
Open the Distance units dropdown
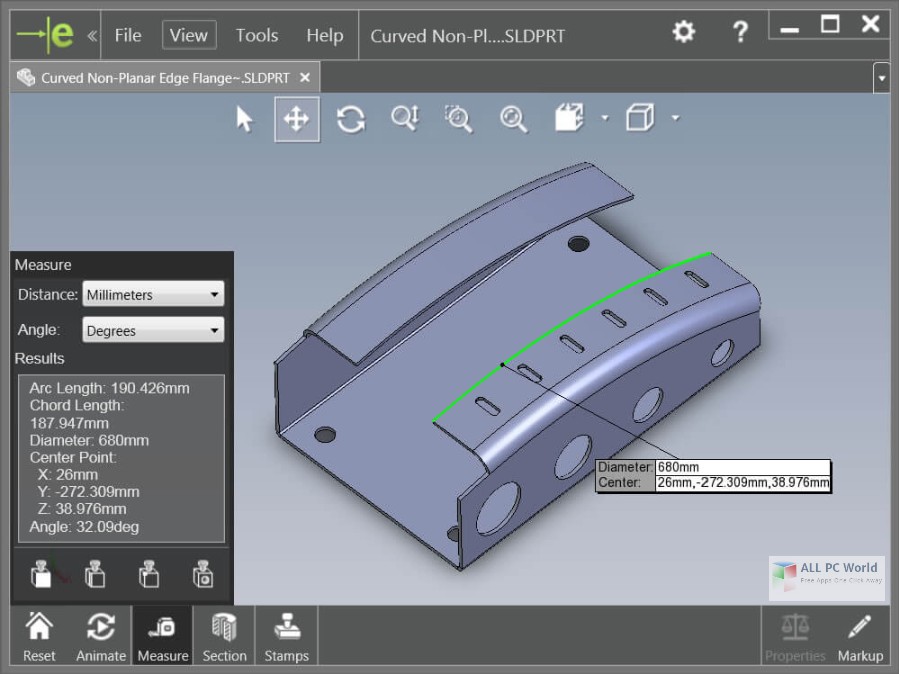coord(152,294)
